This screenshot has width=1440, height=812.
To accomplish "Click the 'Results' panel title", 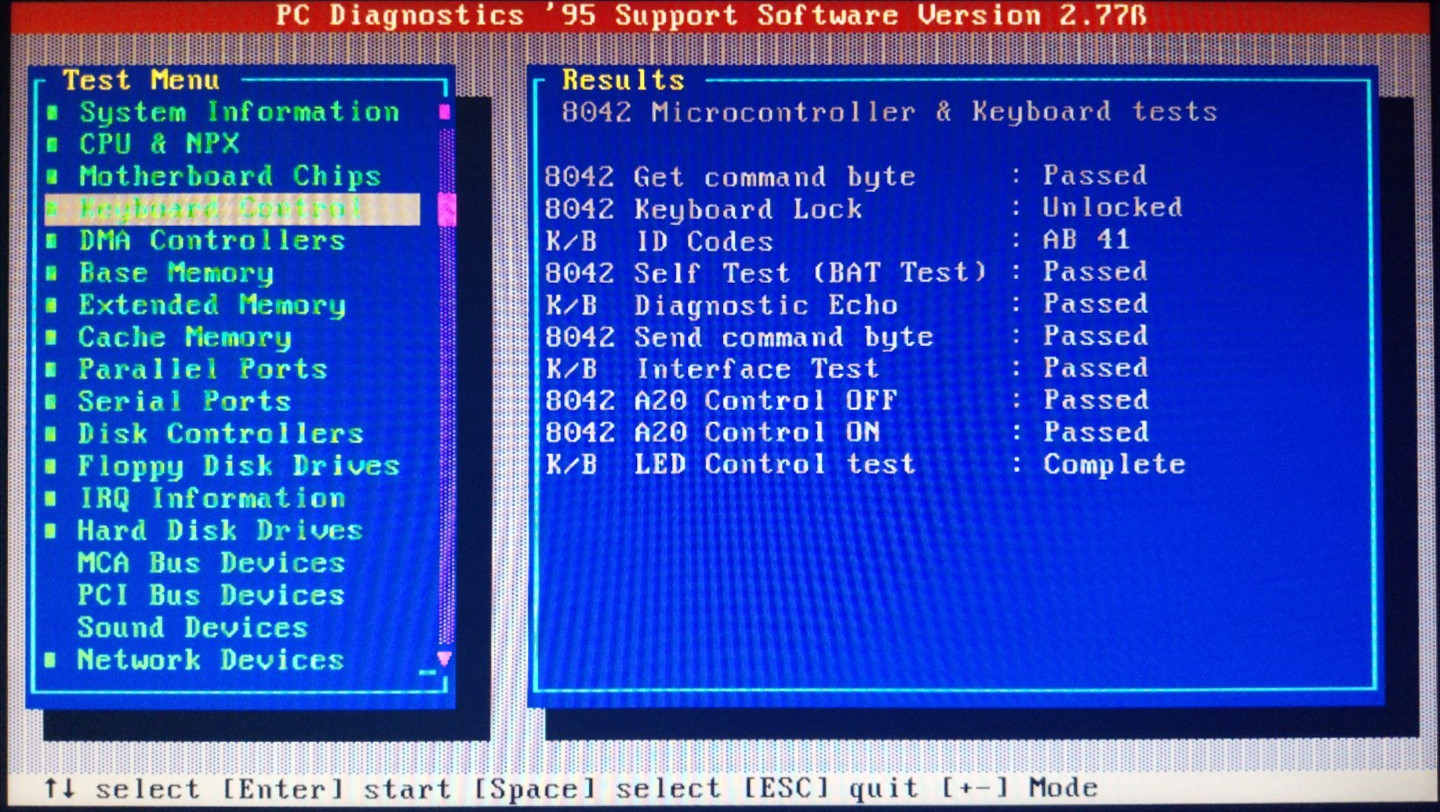I will (623, 80).
